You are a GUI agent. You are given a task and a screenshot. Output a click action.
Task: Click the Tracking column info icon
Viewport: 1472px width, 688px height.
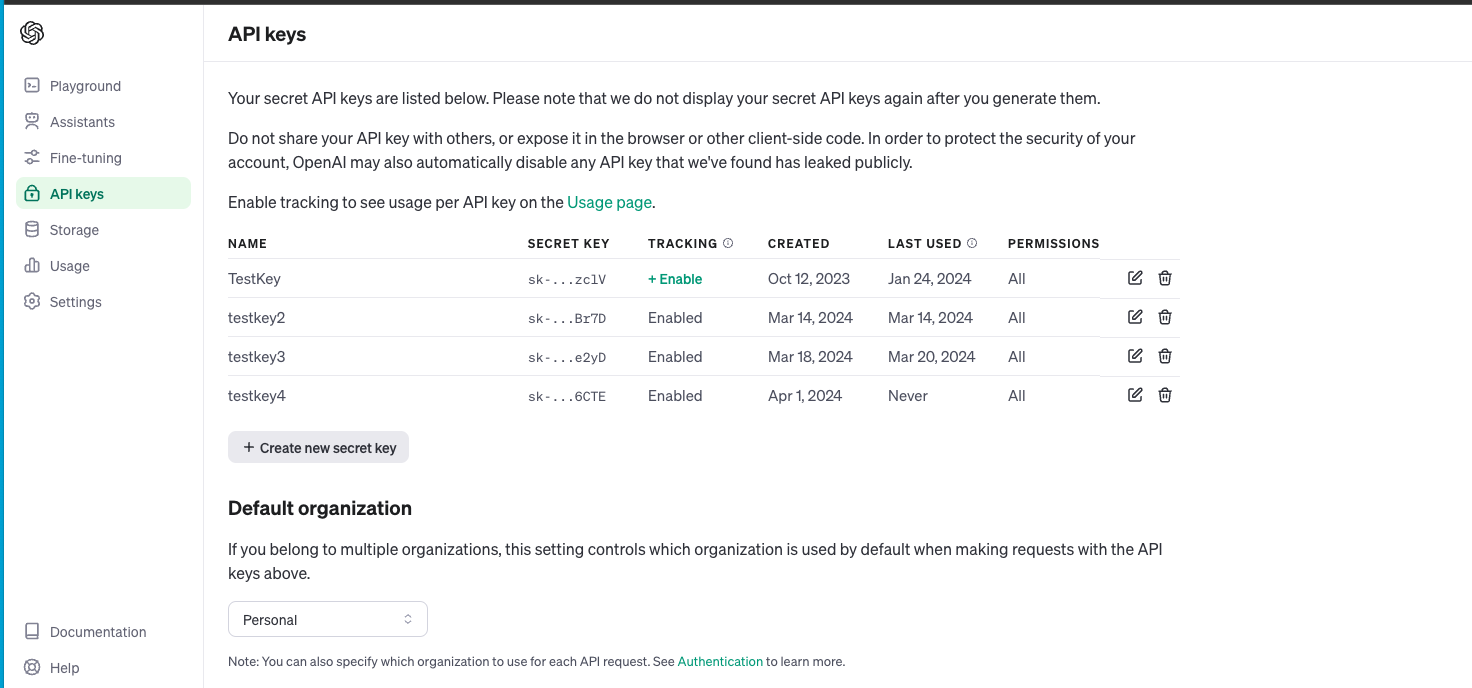coord(728,243)
